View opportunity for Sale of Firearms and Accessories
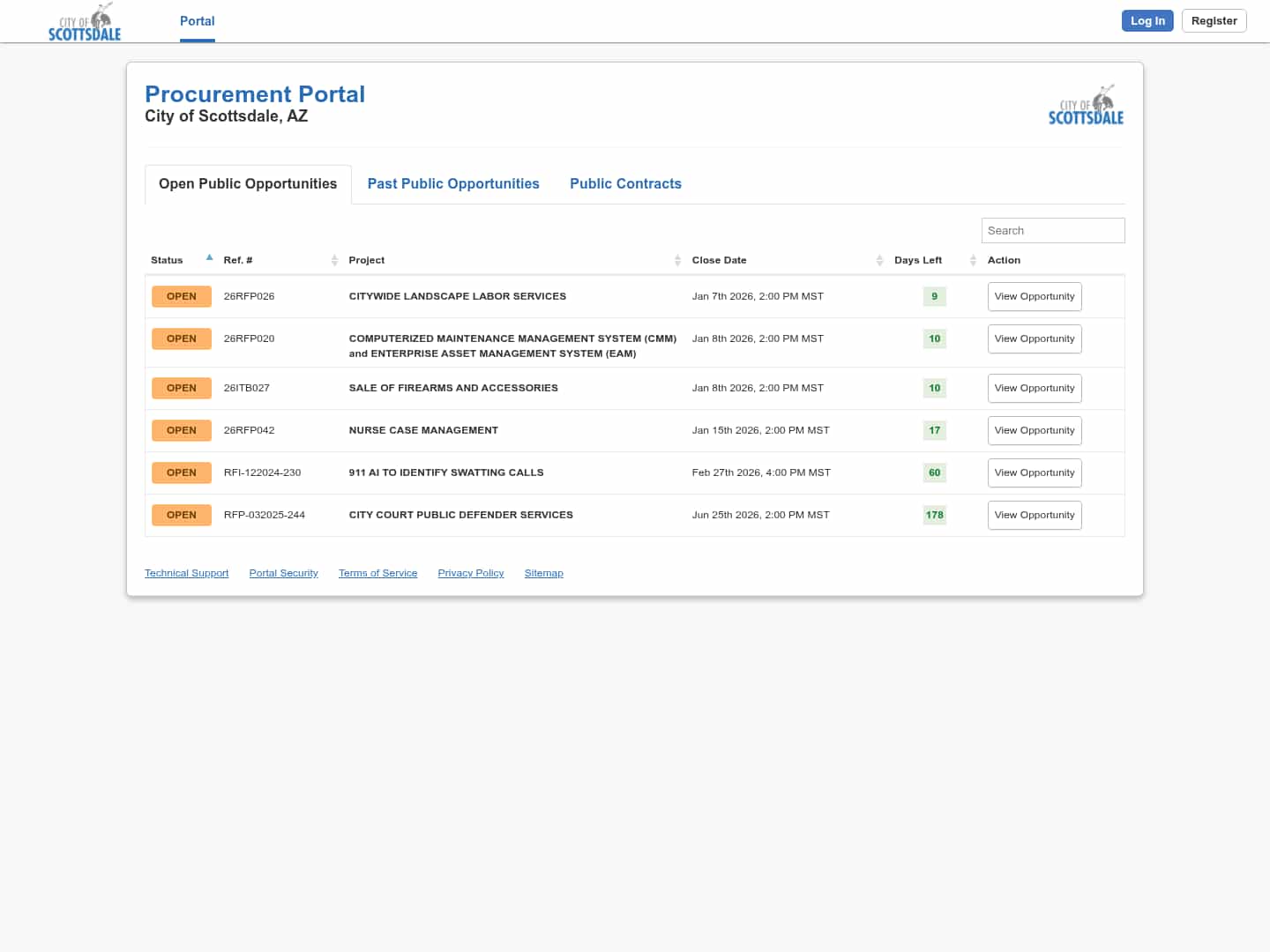Image resolution: width=1270 pixels, height=952 pixels. (1034, 388)
